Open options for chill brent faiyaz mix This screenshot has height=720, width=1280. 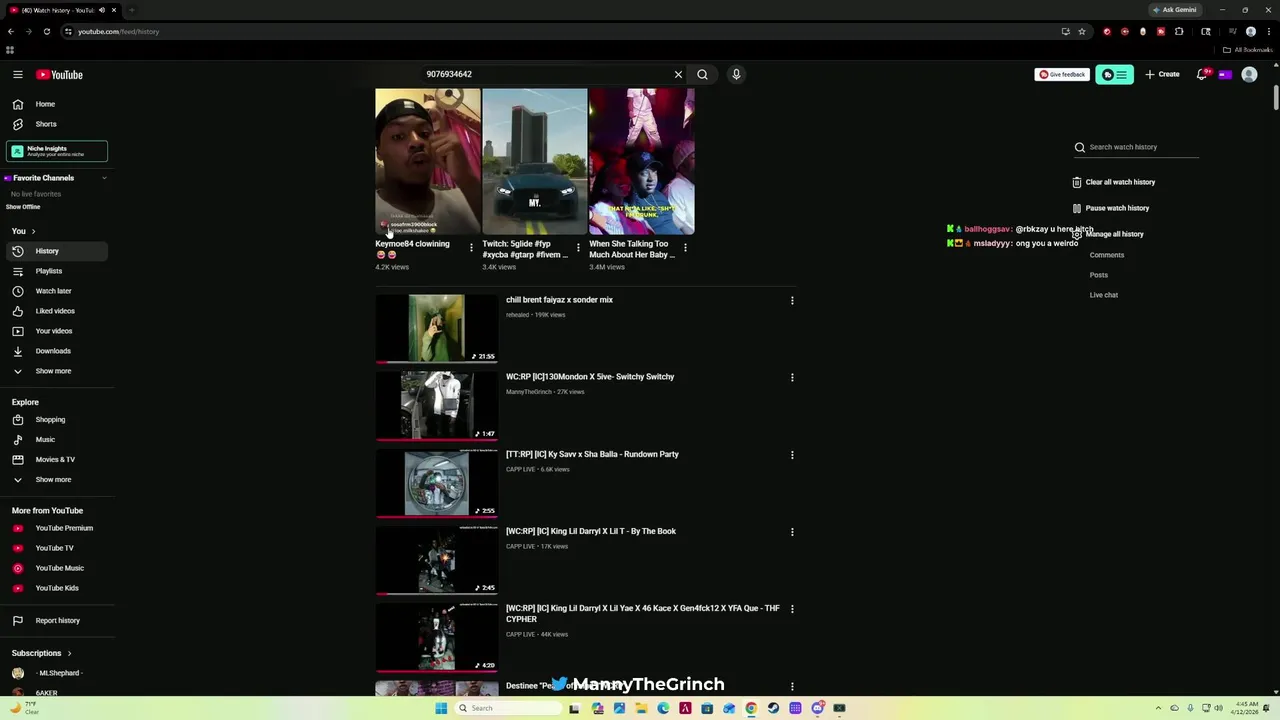[792, 300]
